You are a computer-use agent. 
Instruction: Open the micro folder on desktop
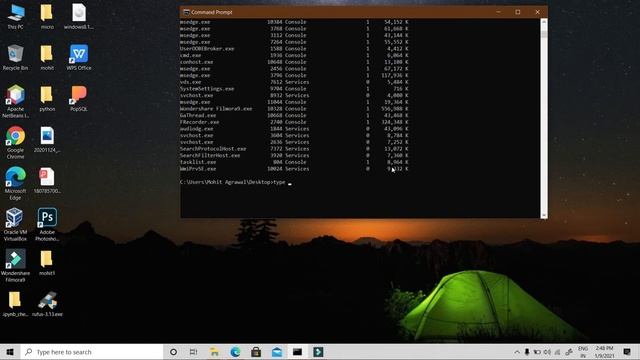pos(47,17)
